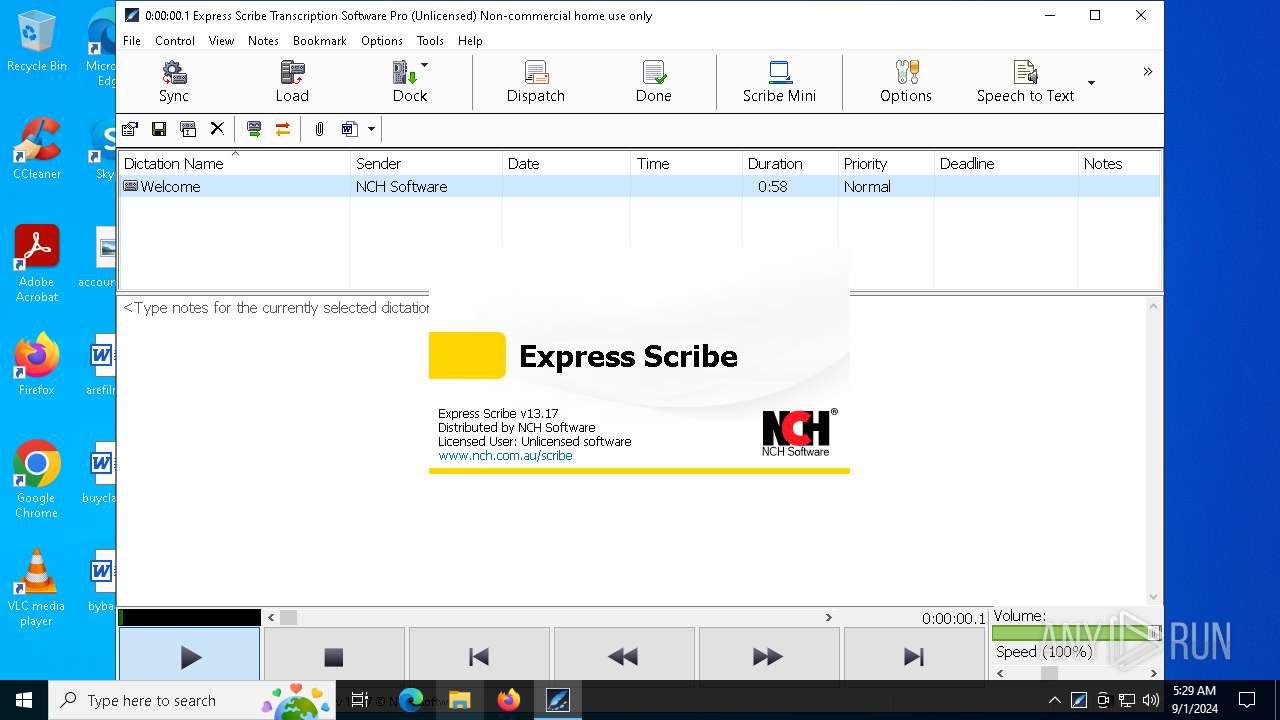
Task: Delete dictation with the X icon
Action: (x=217, y=129)
